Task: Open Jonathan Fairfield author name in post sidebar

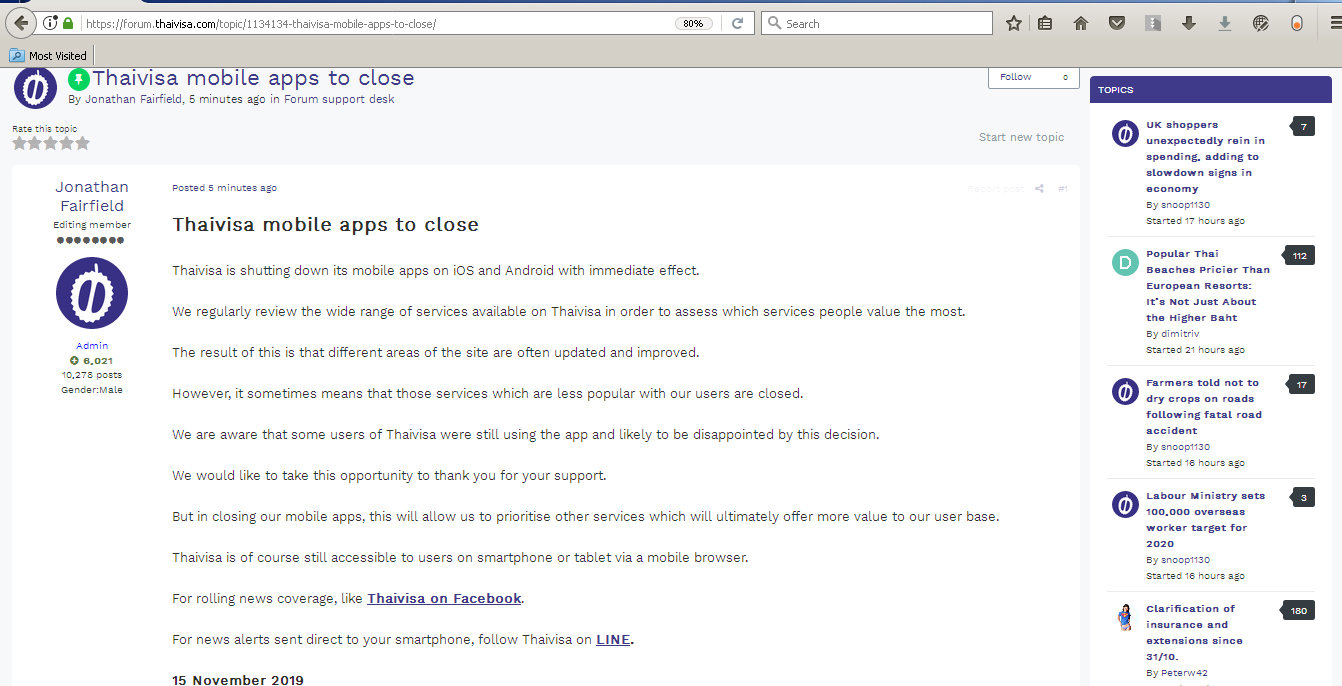Action: pyautogui.click(x=92, y=196)
